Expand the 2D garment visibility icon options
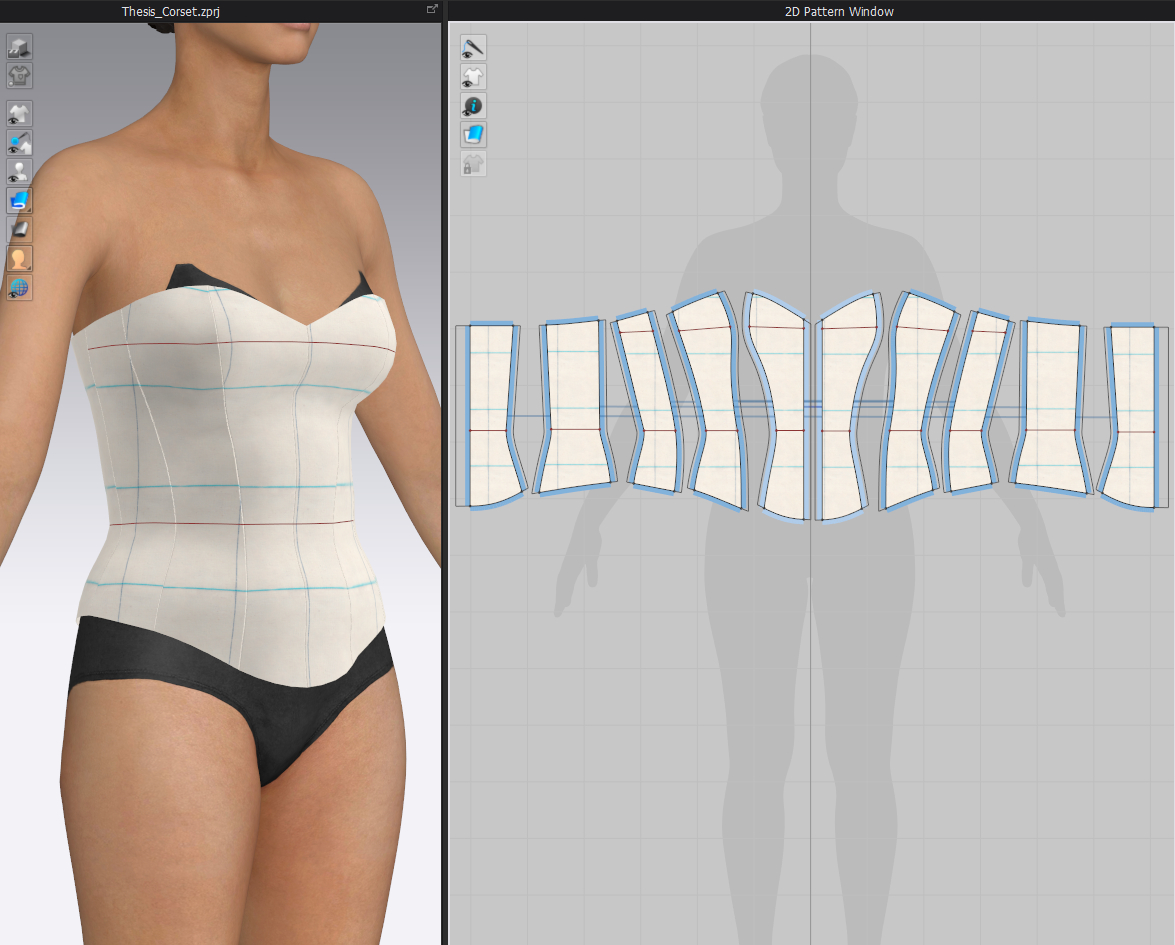Image resolution: width=1175 pixels, height=945 pixels. (480, 83)
